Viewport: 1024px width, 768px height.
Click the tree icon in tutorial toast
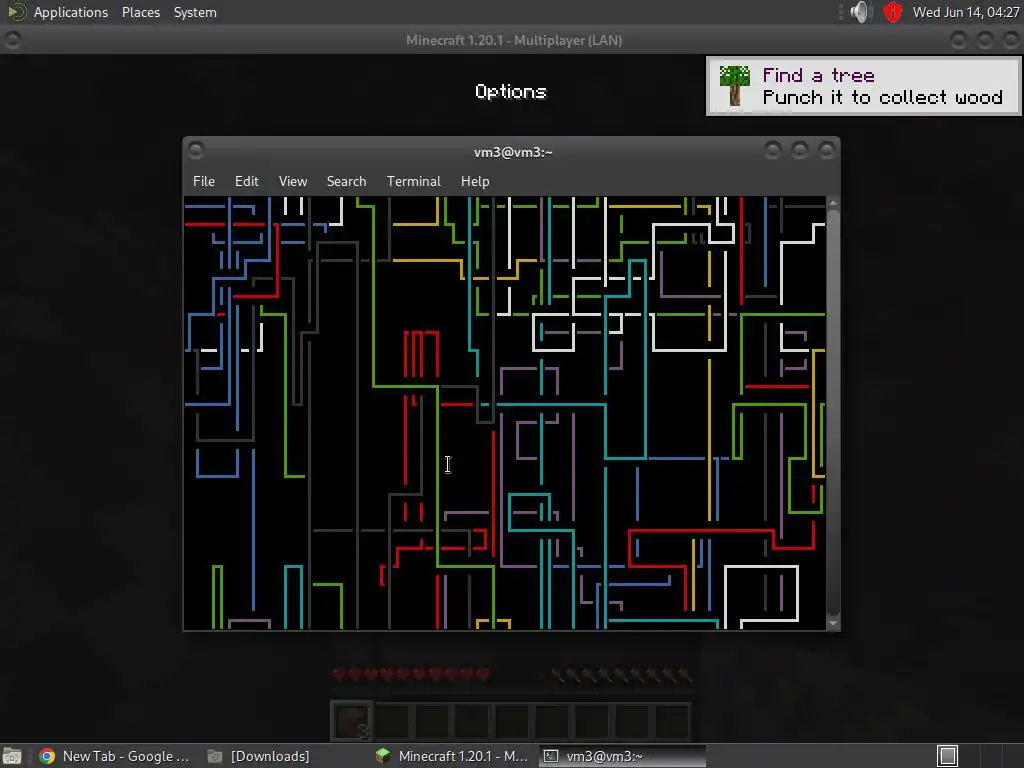click(x=735, y=86)
